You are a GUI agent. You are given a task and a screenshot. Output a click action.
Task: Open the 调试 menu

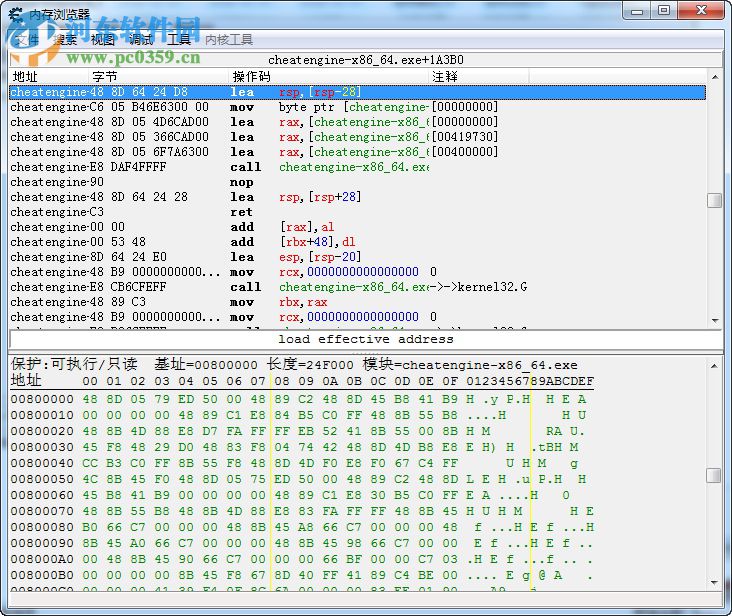point(141,40)
